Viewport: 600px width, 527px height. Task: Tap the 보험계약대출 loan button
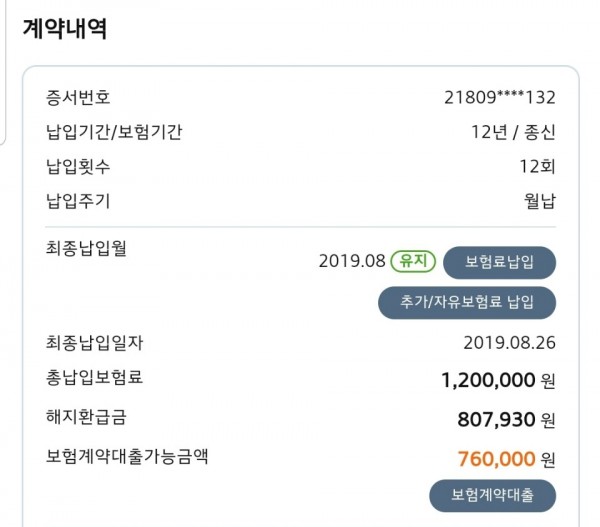tap(492, 495)
